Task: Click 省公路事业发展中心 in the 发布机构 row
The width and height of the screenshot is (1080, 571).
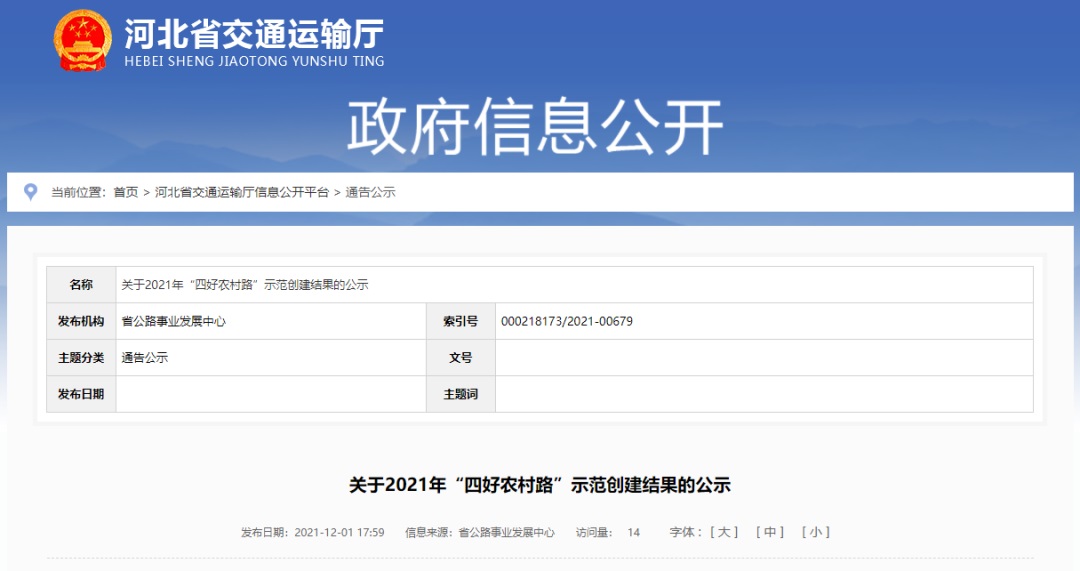Action: 173,321
